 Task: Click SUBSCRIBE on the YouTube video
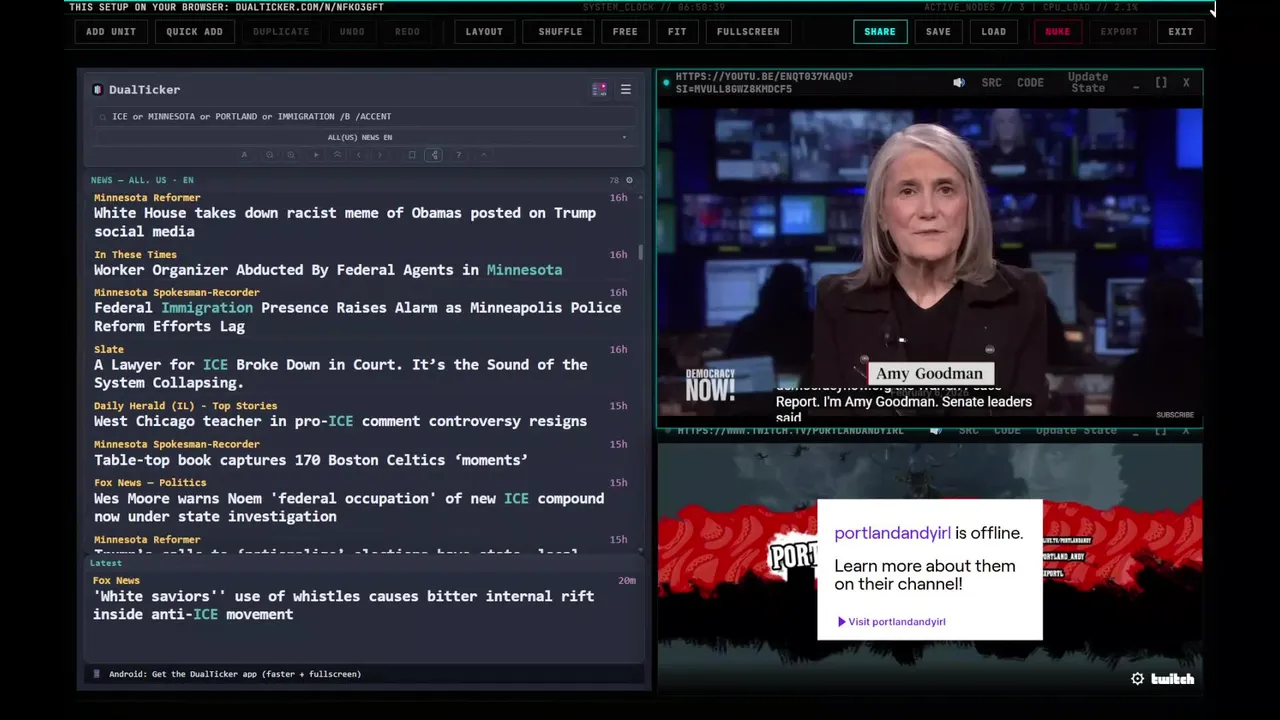(x=1175, y=415)
